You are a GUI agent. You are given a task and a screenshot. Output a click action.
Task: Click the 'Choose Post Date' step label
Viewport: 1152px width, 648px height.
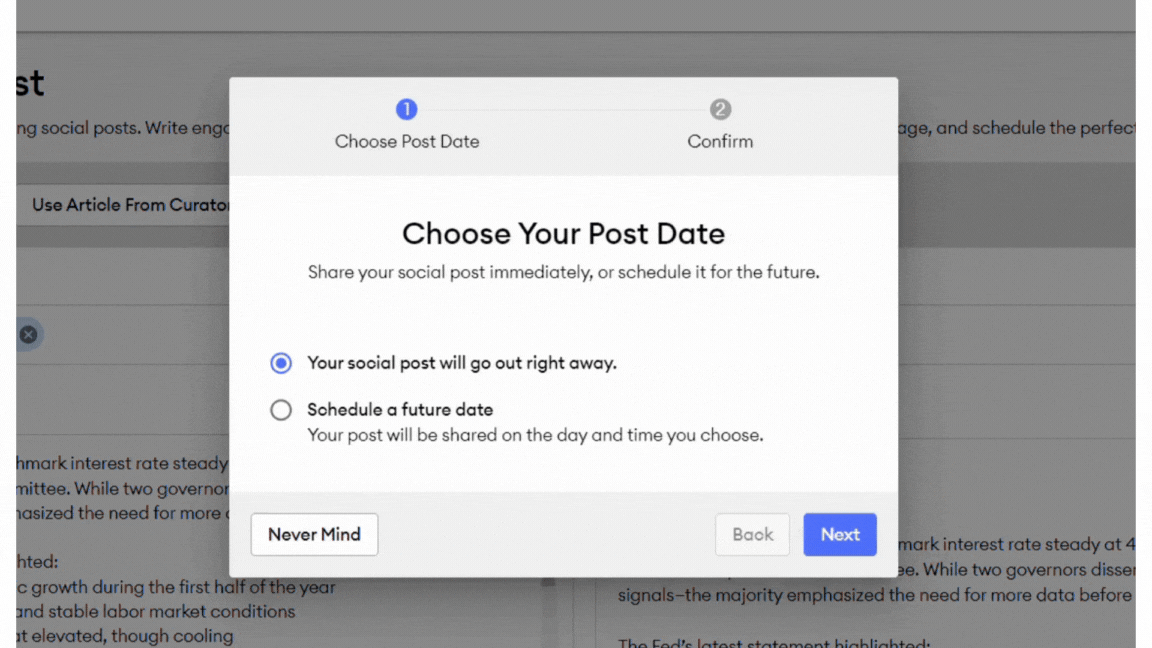click(407, 141)
